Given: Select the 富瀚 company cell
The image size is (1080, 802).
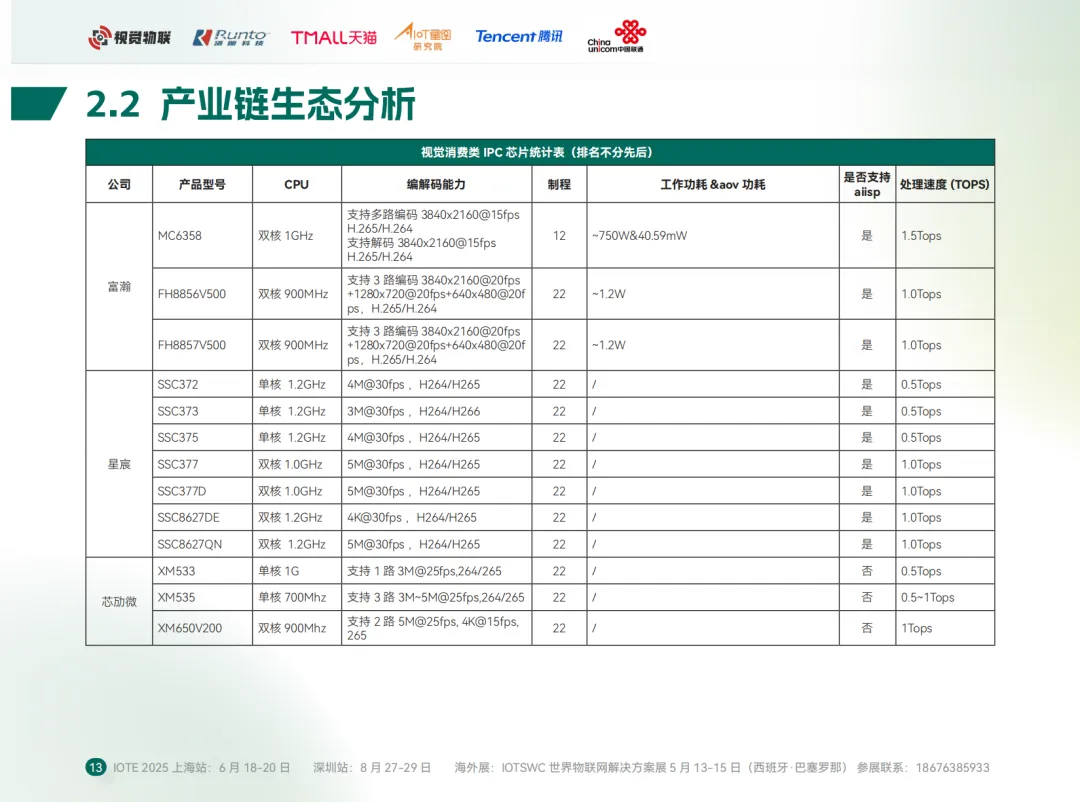Looking at the screenshot, I should (x=119, y=287).
